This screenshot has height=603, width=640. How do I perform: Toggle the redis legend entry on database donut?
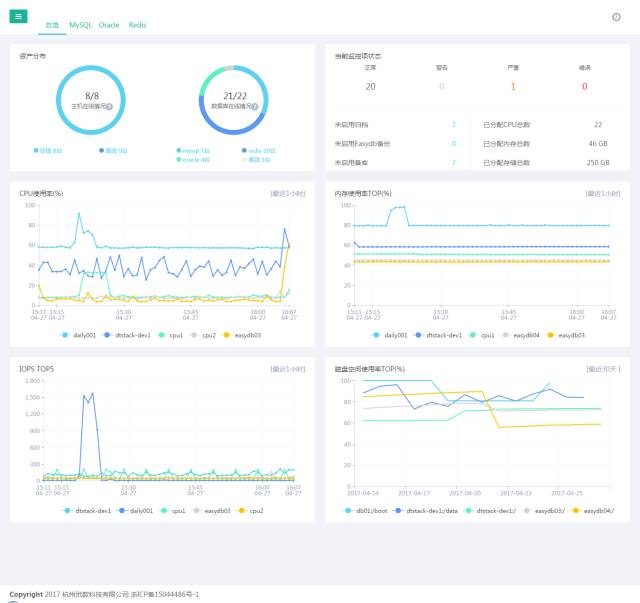click(259, 151)
